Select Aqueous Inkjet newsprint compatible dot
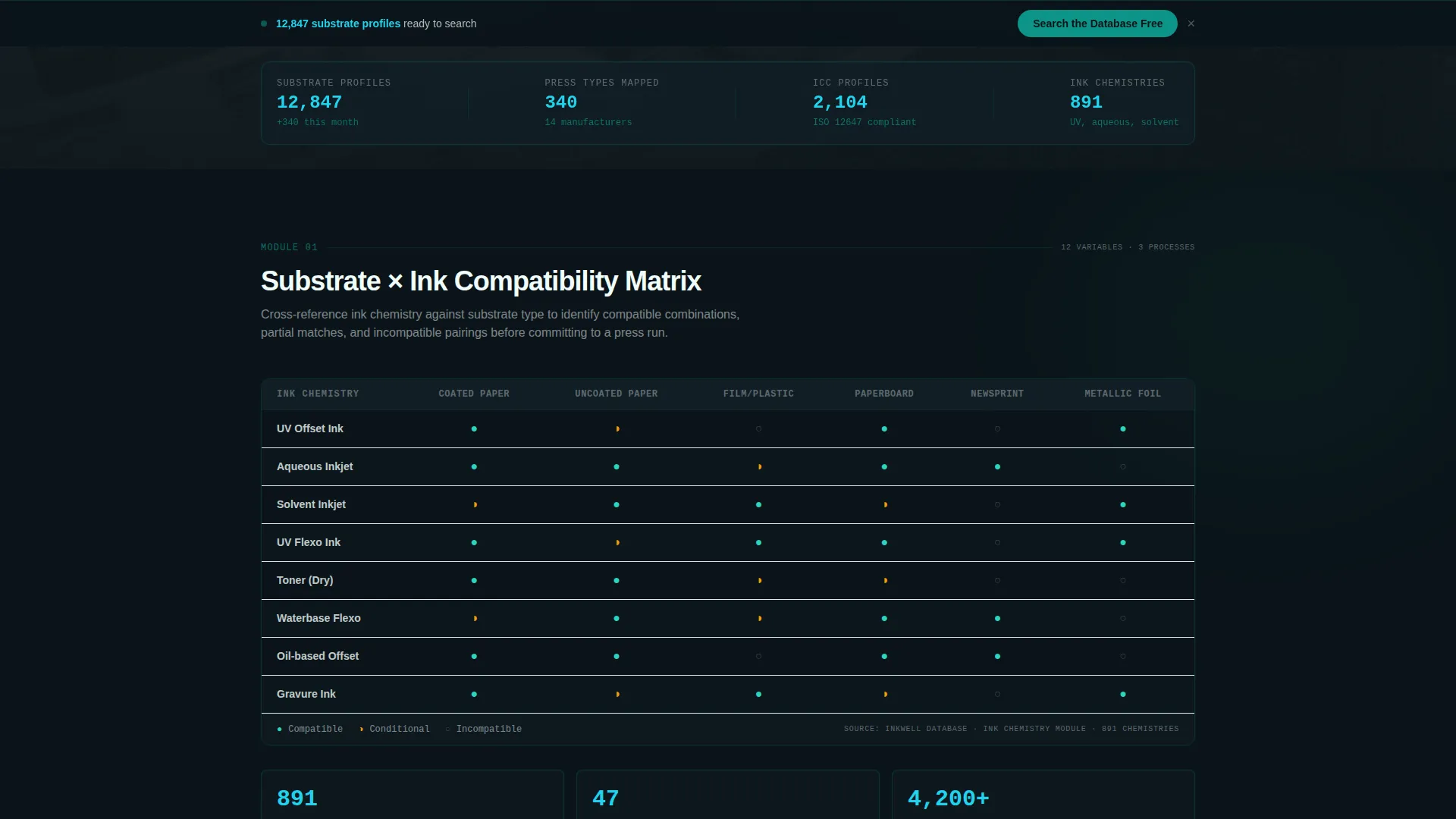Screen dimensions: 1456x819 point(997,467)
